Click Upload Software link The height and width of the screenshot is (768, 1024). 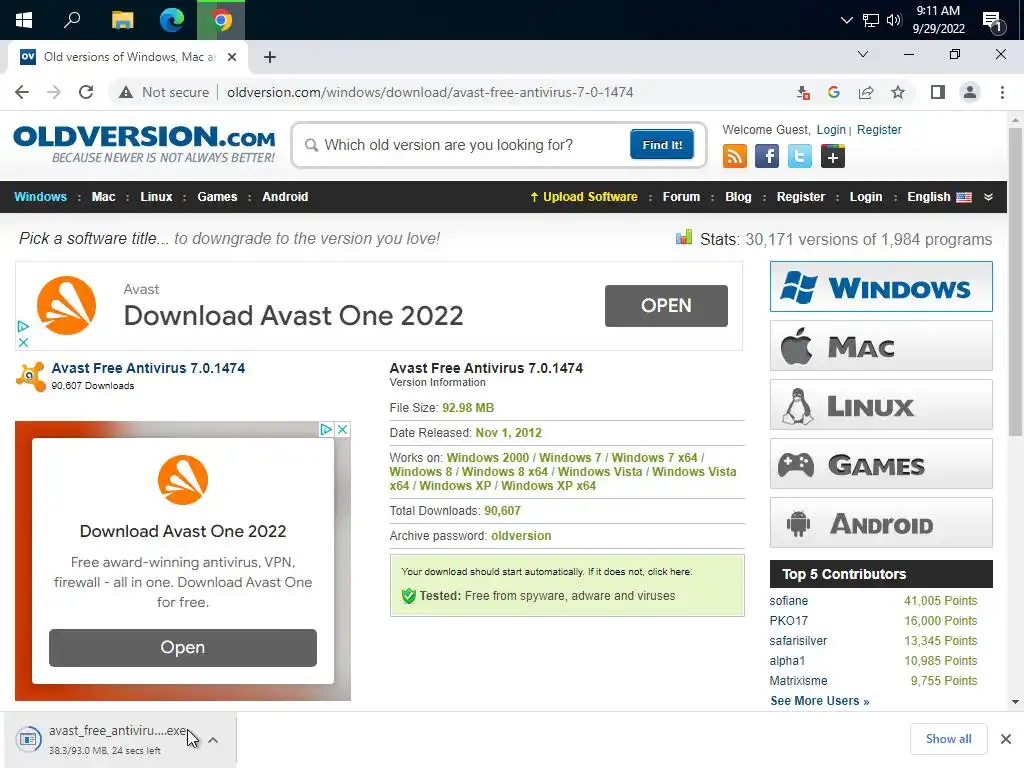584,197
